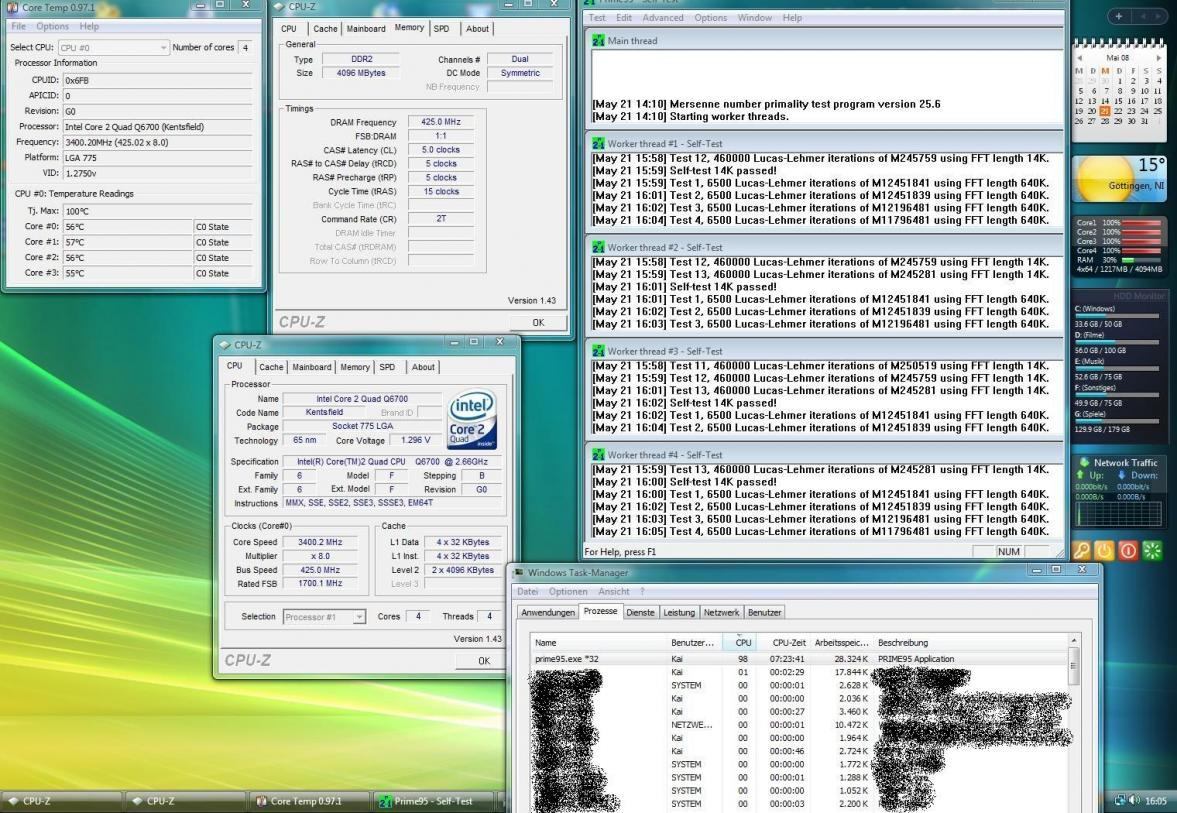Image resolution: width=1177 pixels, height=813 pixels.
Task: Click OK in the upper CPU-Z Memory window
Action: tap(538, 322)
